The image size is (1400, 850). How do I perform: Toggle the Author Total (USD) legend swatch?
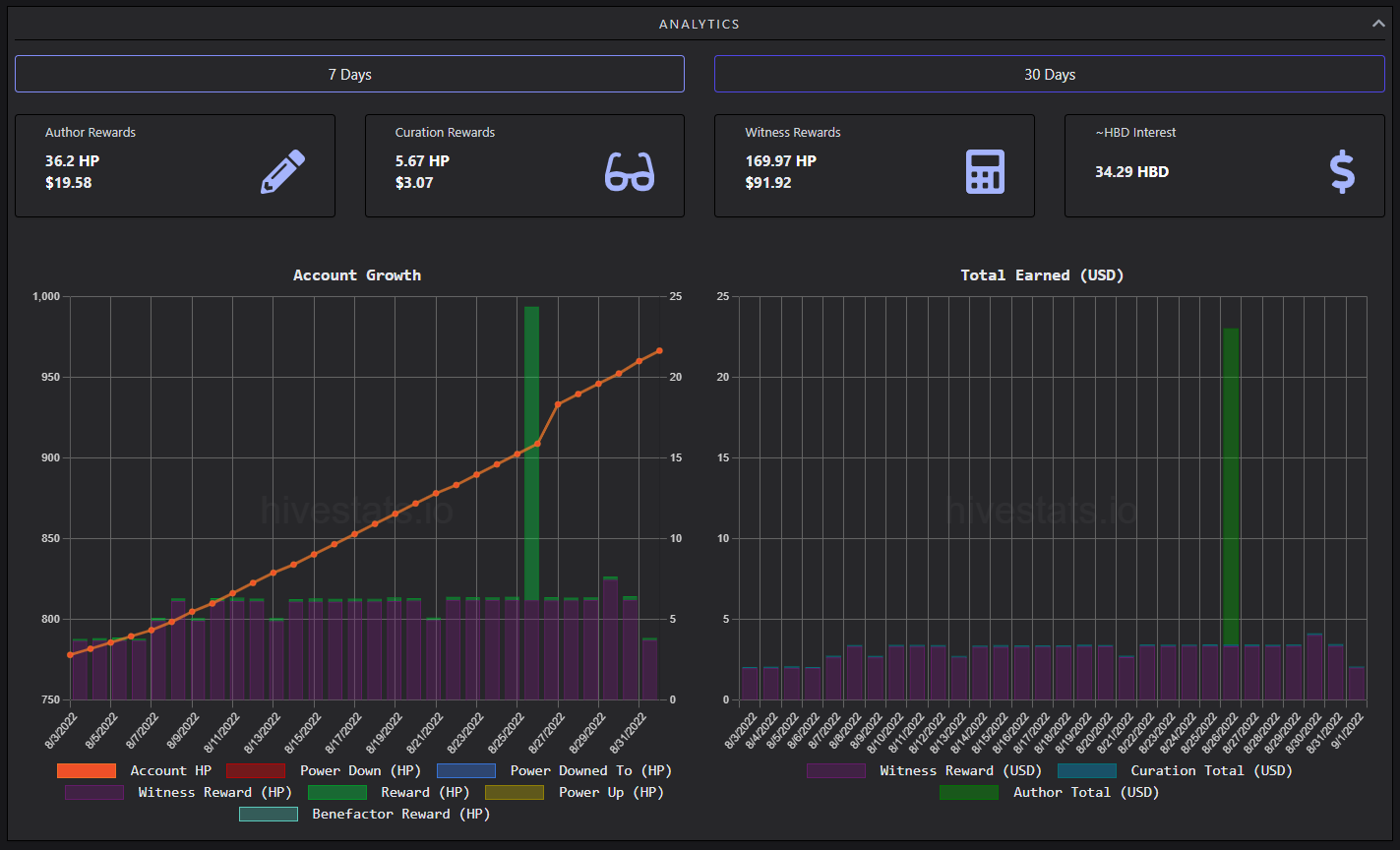(x=969, y=792)
